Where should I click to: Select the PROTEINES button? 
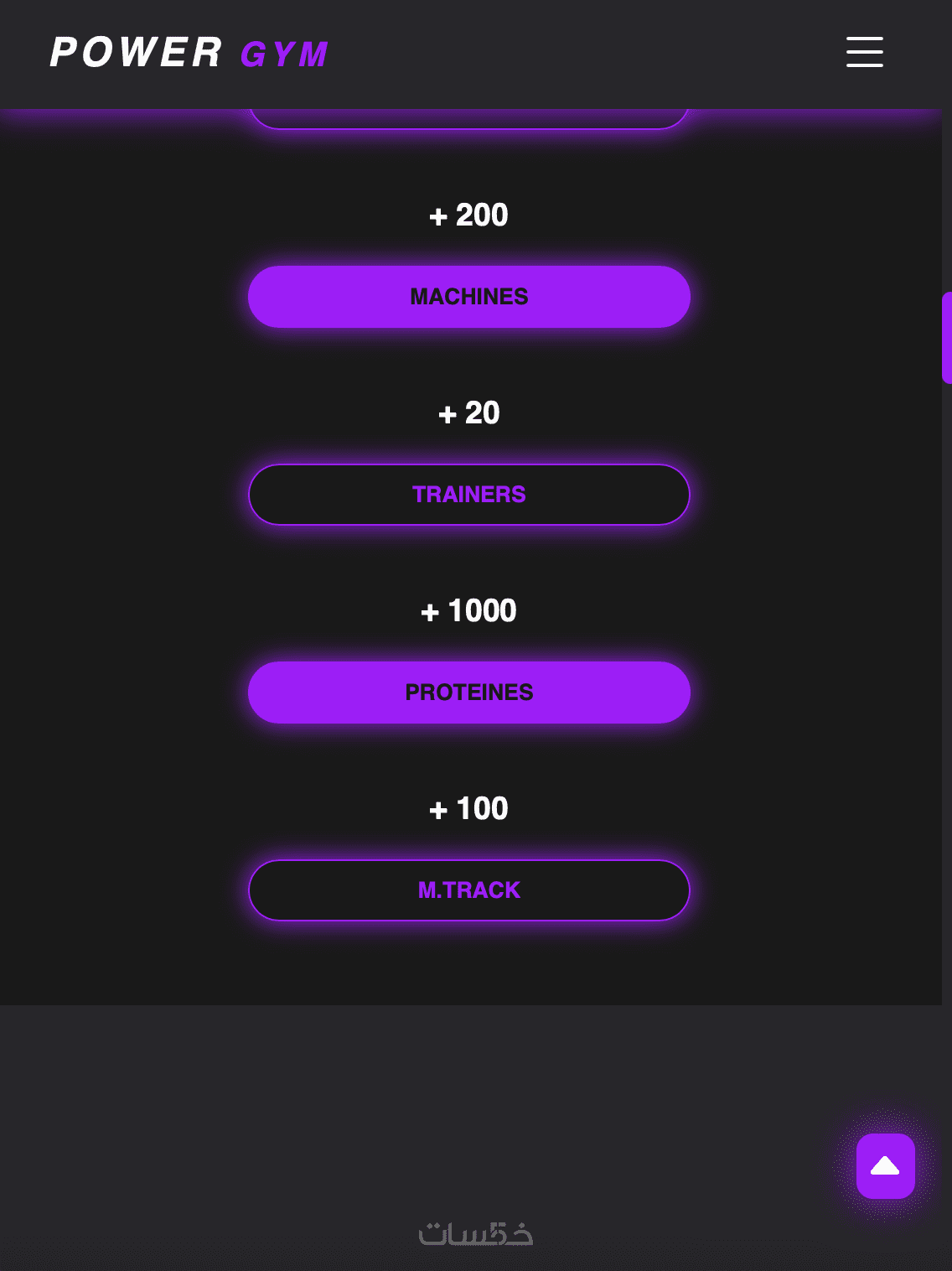[x=469, y=693]
